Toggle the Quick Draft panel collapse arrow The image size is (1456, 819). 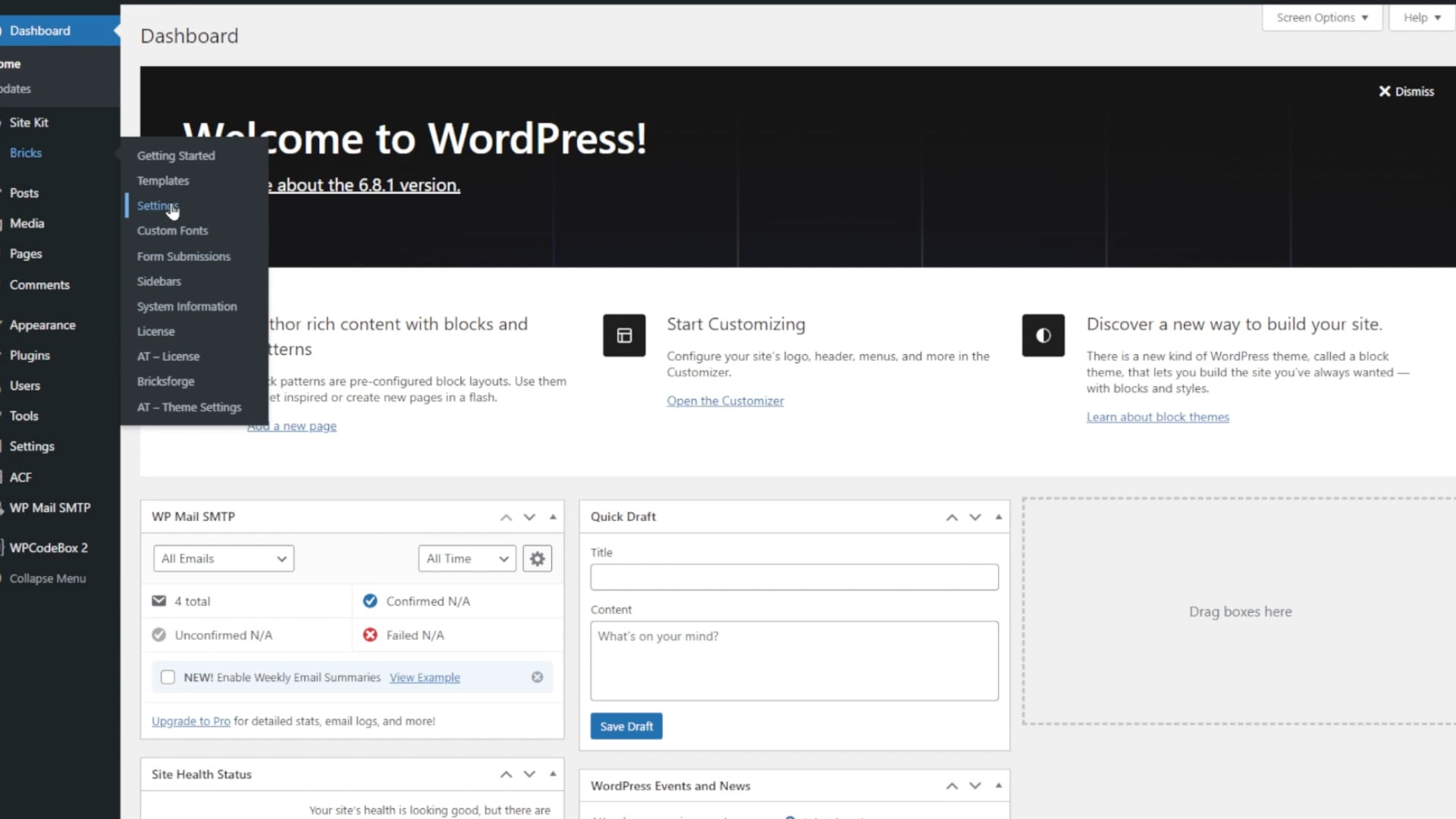click(999, 517)
